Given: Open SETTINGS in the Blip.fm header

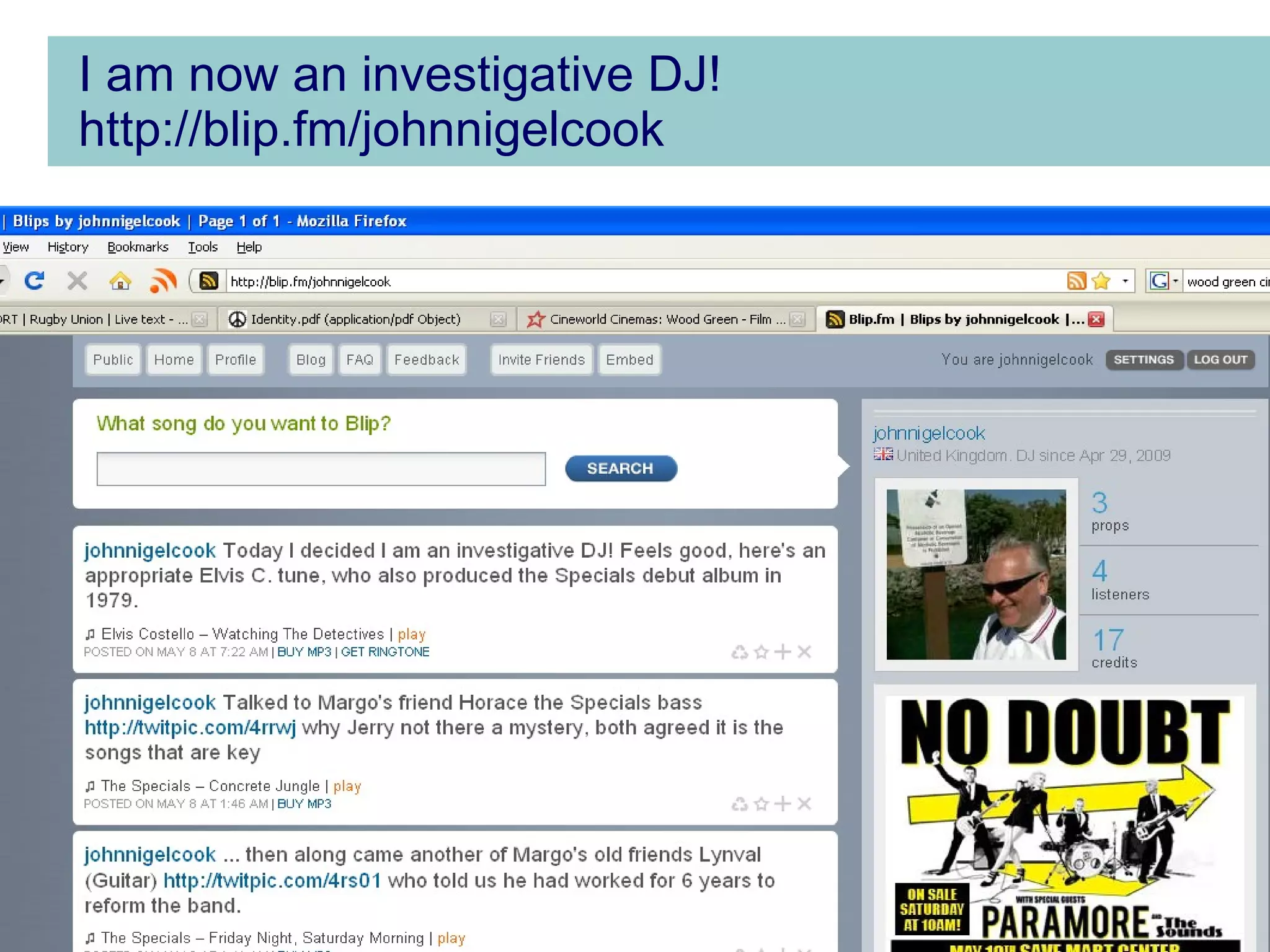Looking at the screenshot, I should click(1143, 359).
